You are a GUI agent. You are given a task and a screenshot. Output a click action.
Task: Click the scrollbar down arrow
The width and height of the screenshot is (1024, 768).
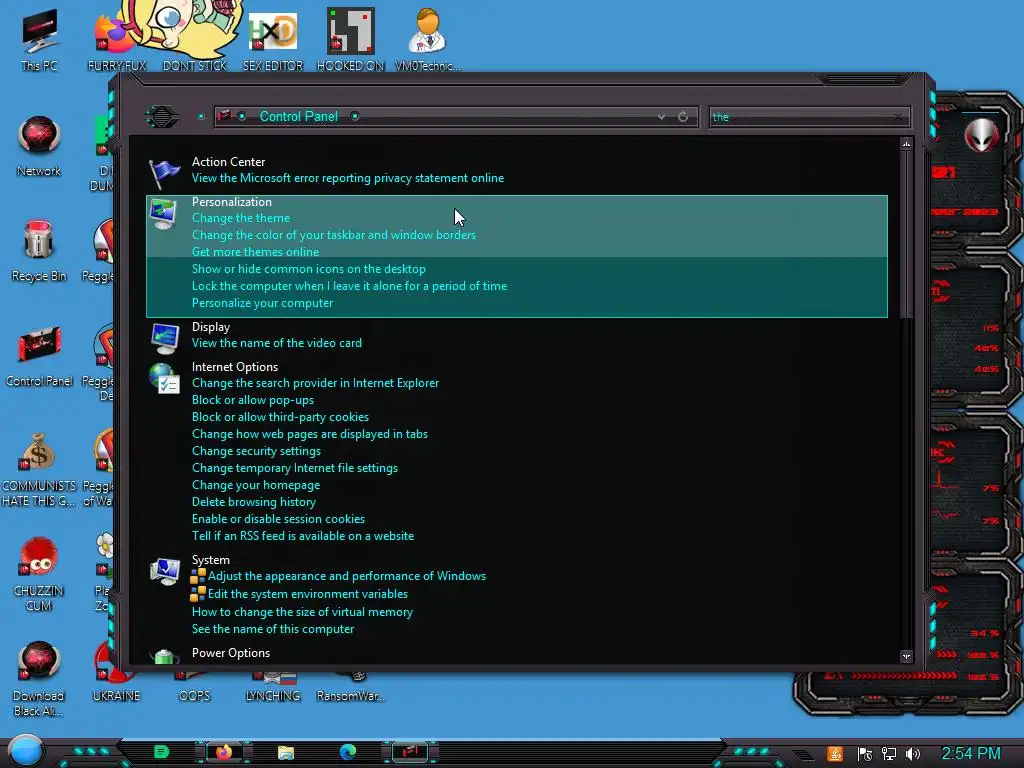[906, 656]
